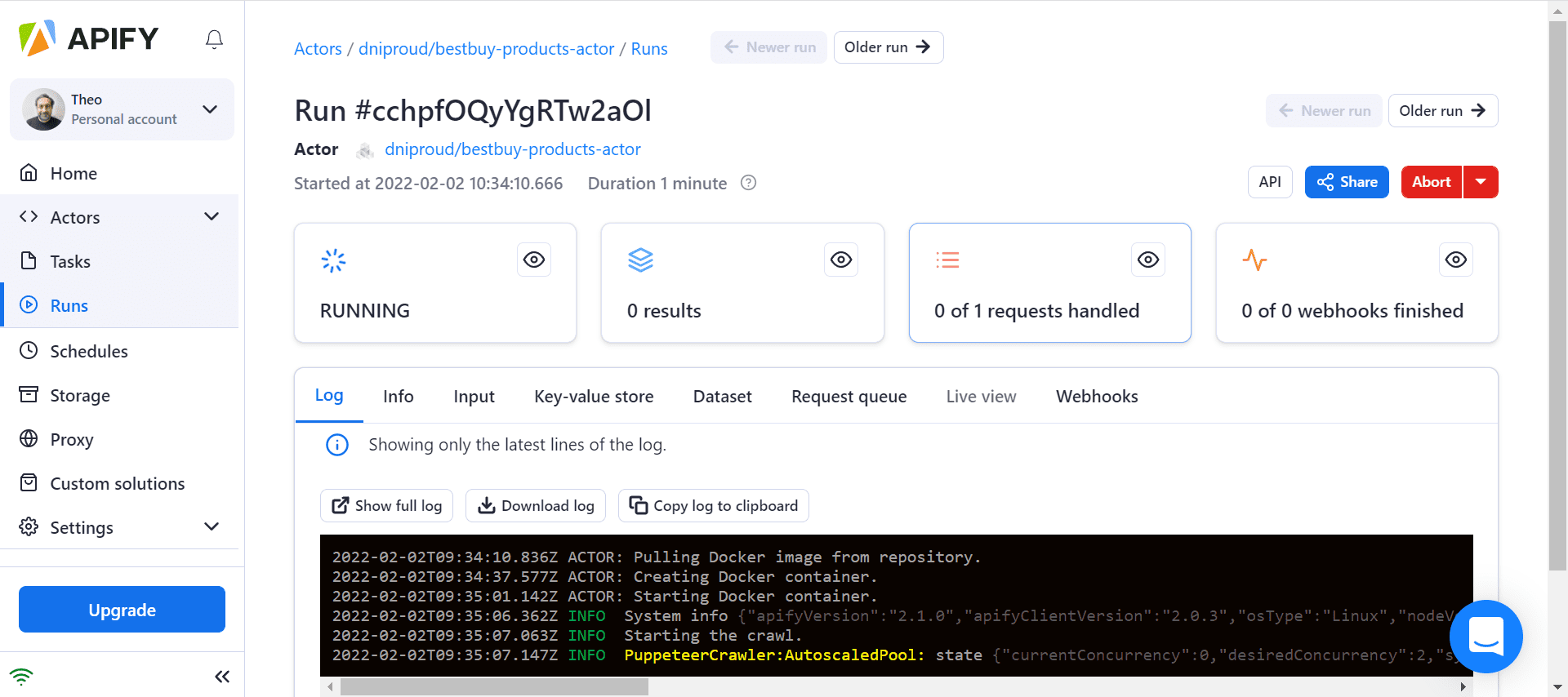Toggle eye on requests handled card
Screen dimensions: 1568x697
1148,260
